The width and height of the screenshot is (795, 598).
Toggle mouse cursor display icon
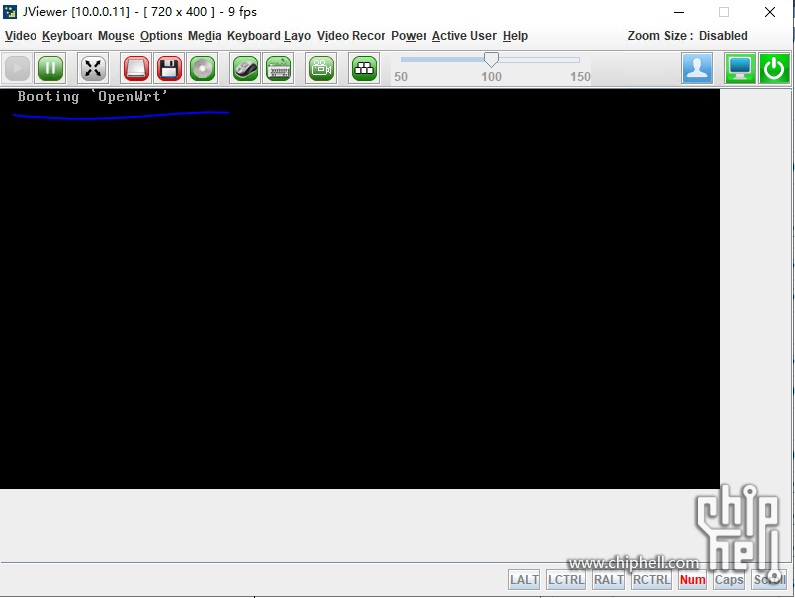(245, 68)
